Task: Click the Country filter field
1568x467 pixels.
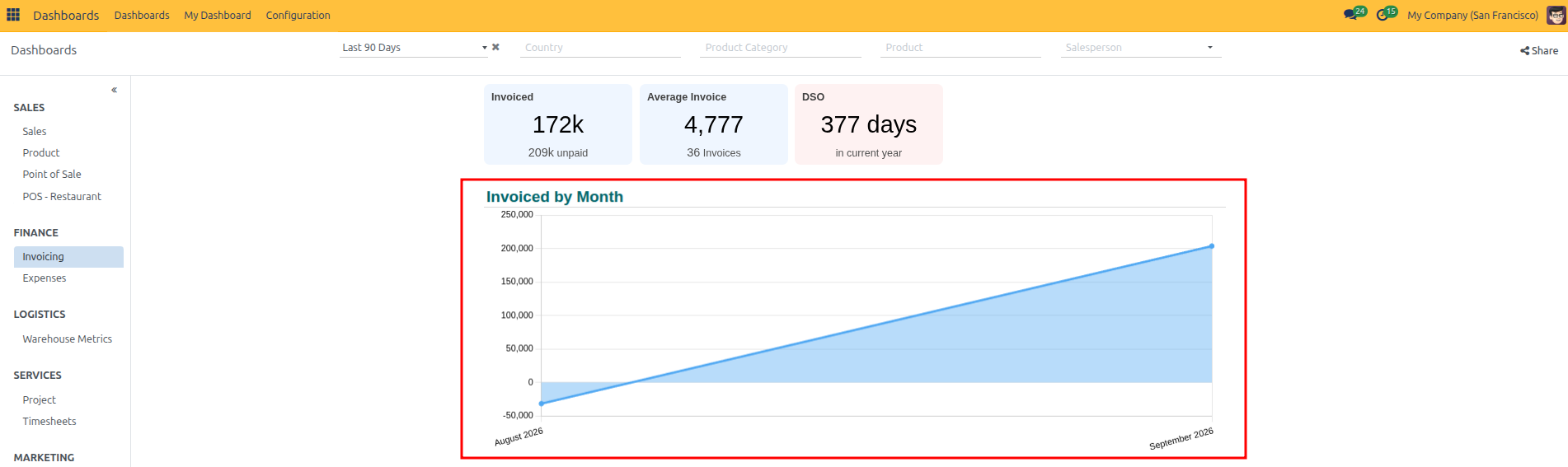Action: pos(601,48)
